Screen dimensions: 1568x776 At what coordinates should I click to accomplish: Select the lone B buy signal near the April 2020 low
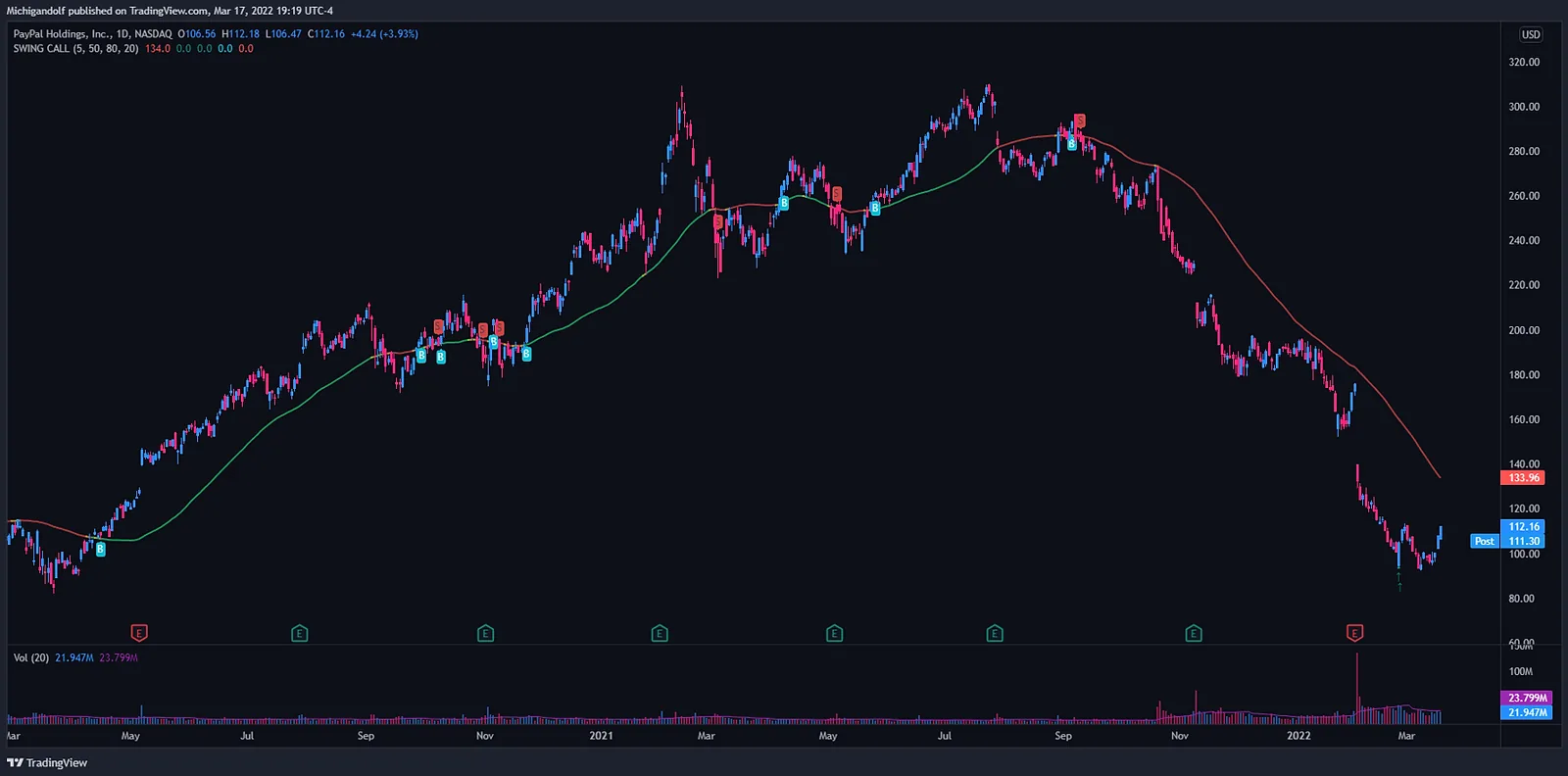(100, 550)
